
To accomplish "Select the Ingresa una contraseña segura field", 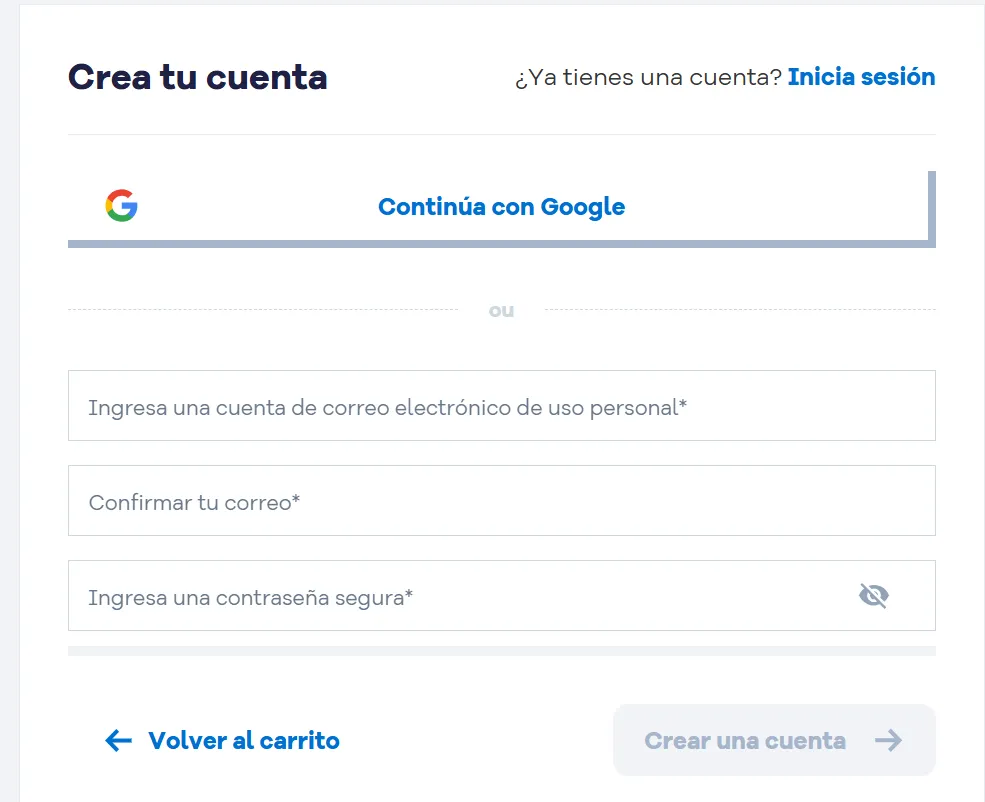I will (x=450, y=596).
